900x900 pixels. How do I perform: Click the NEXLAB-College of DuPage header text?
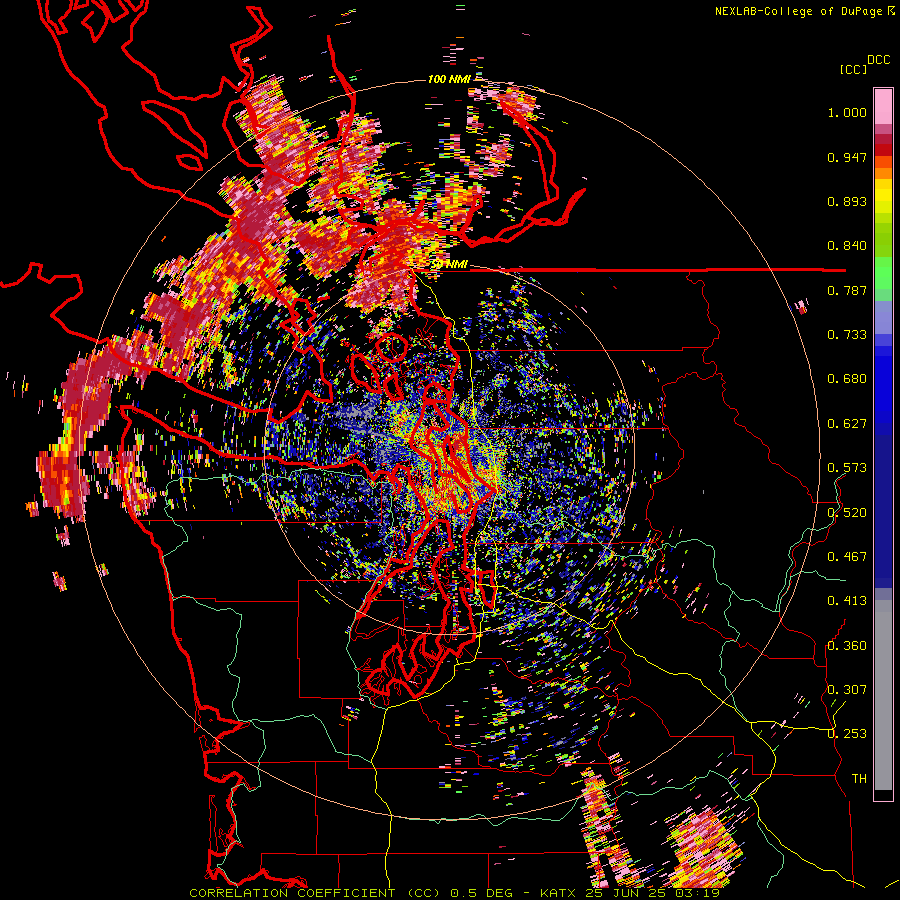pos(798,11)
